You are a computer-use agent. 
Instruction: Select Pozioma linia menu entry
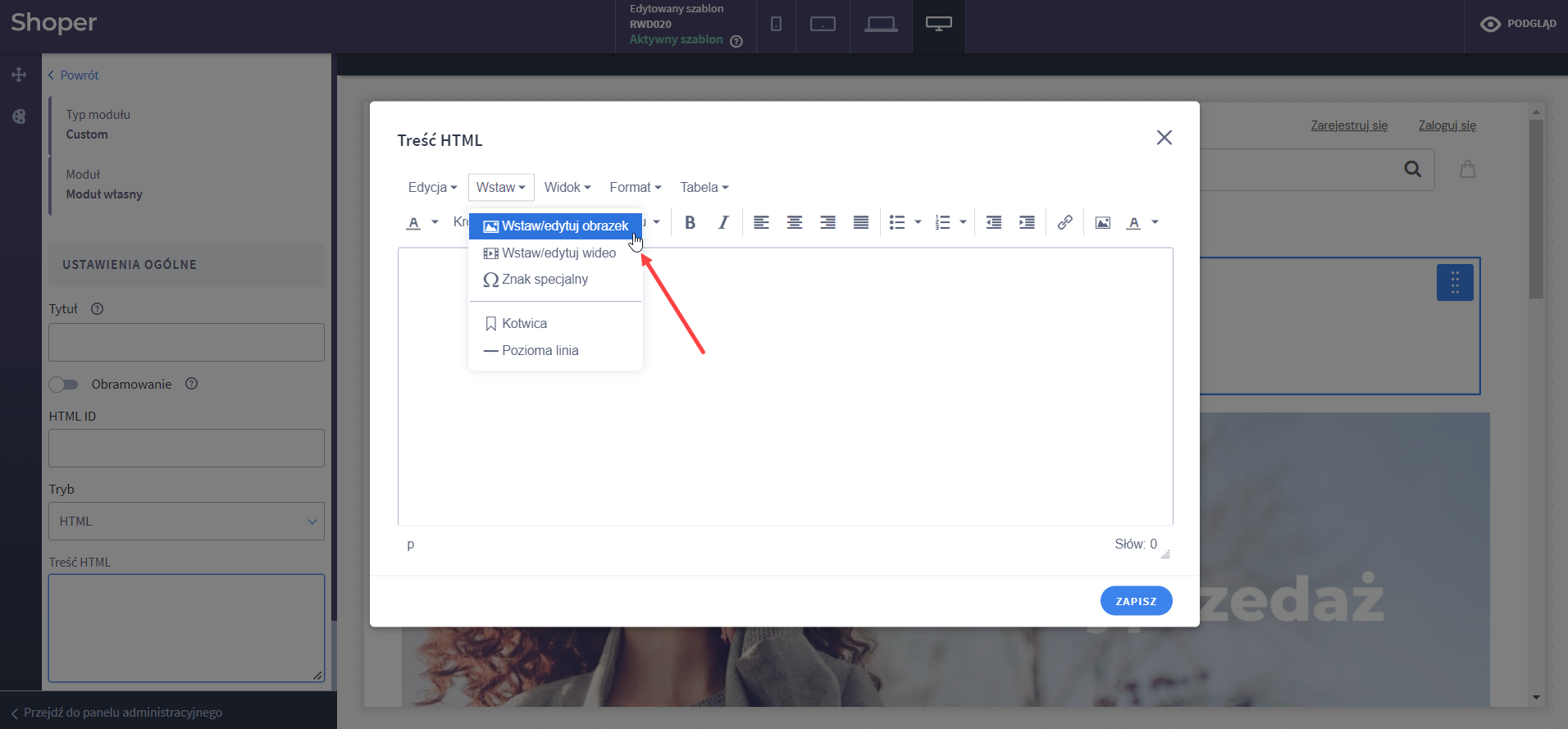click(x=540, y=351)
